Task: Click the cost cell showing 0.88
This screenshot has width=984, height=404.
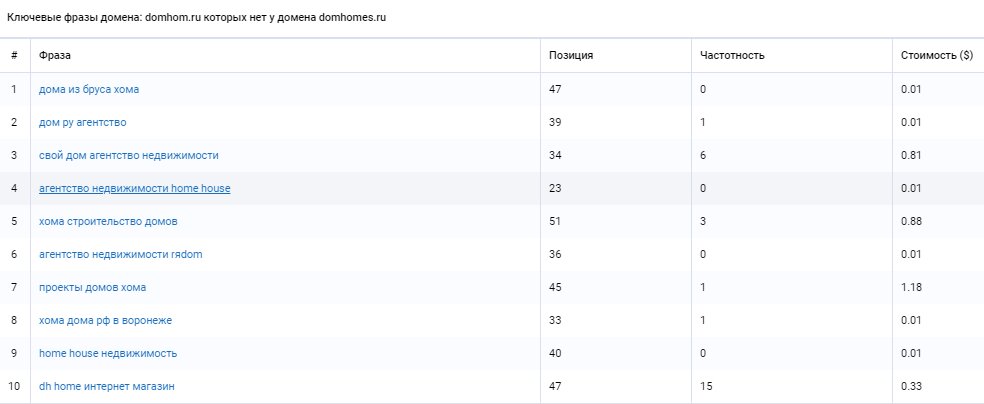Action: pyautogui.click(x=910, y=221)
